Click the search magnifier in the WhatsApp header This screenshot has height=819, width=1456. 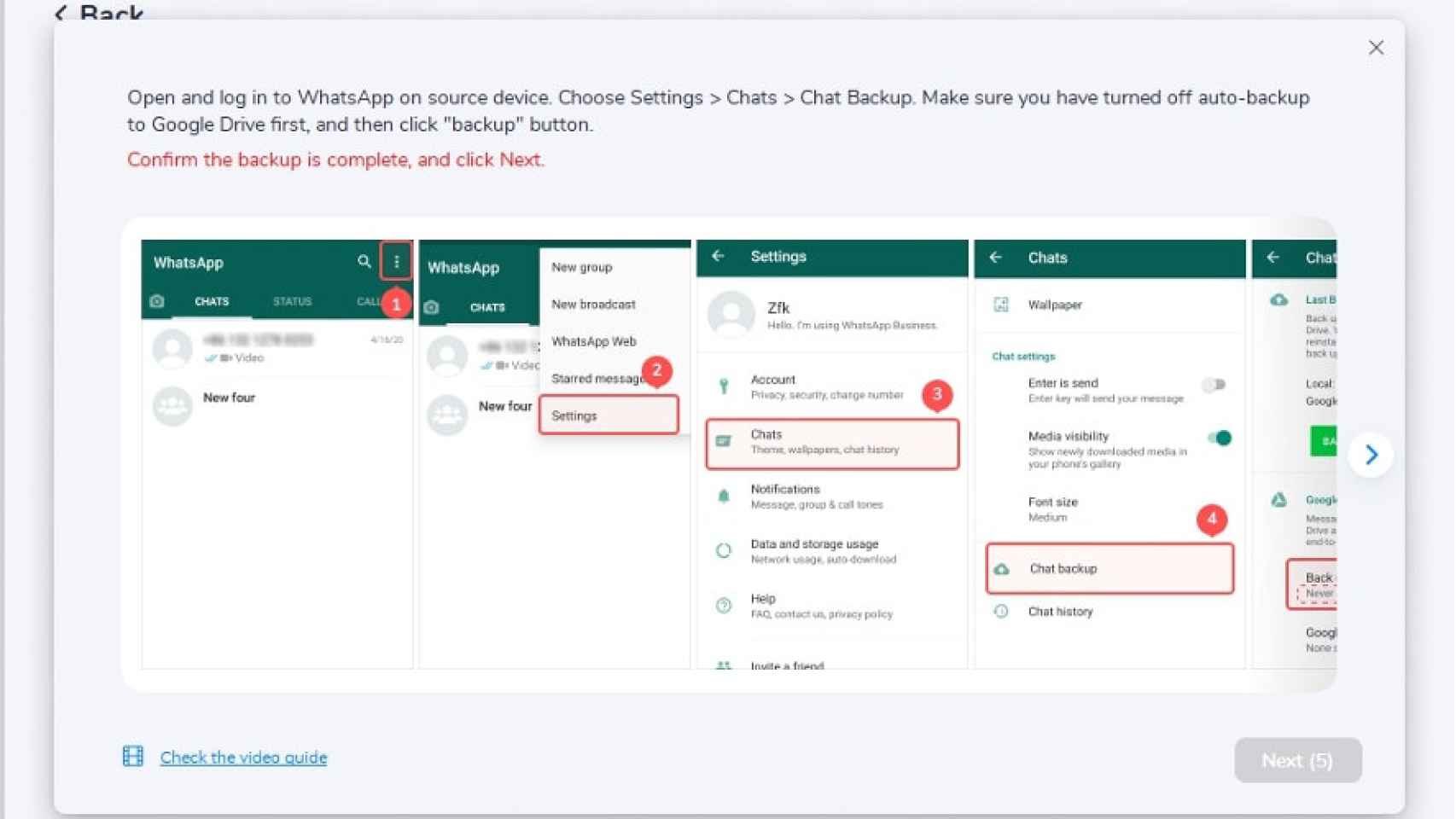coord(364,262)
